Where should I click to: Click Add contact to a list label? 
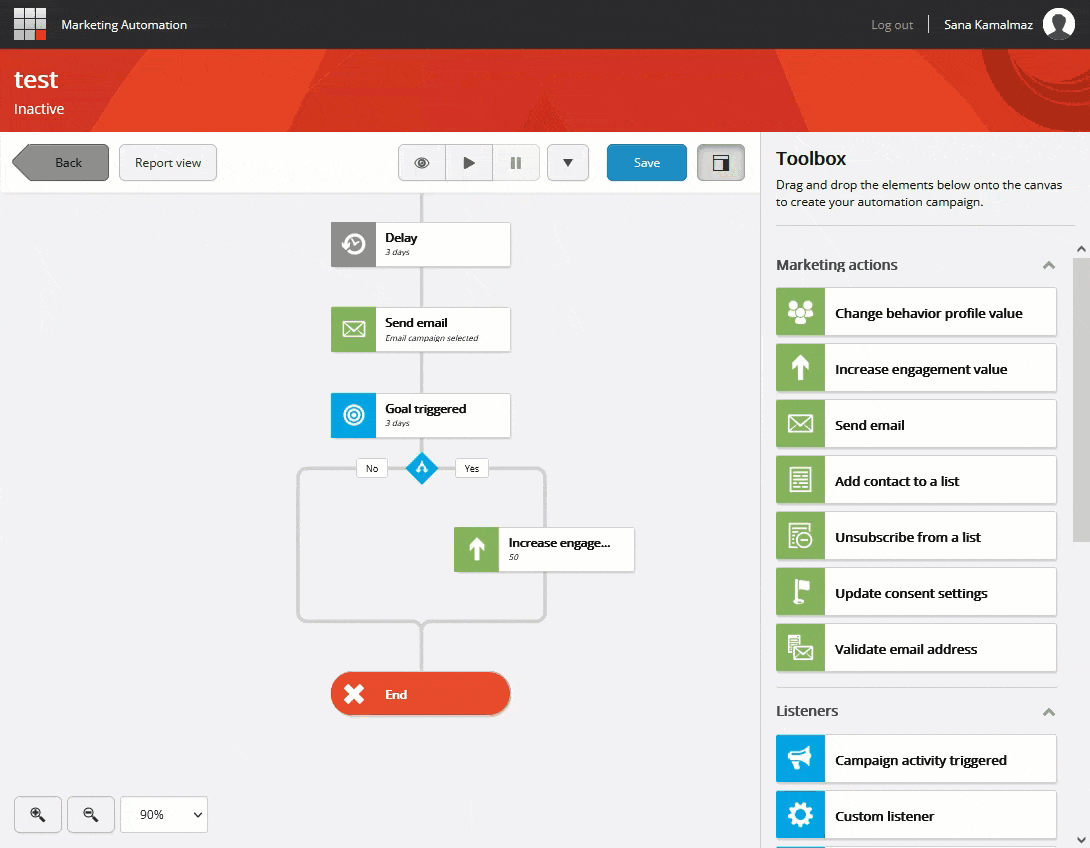[x=897, y=481]
